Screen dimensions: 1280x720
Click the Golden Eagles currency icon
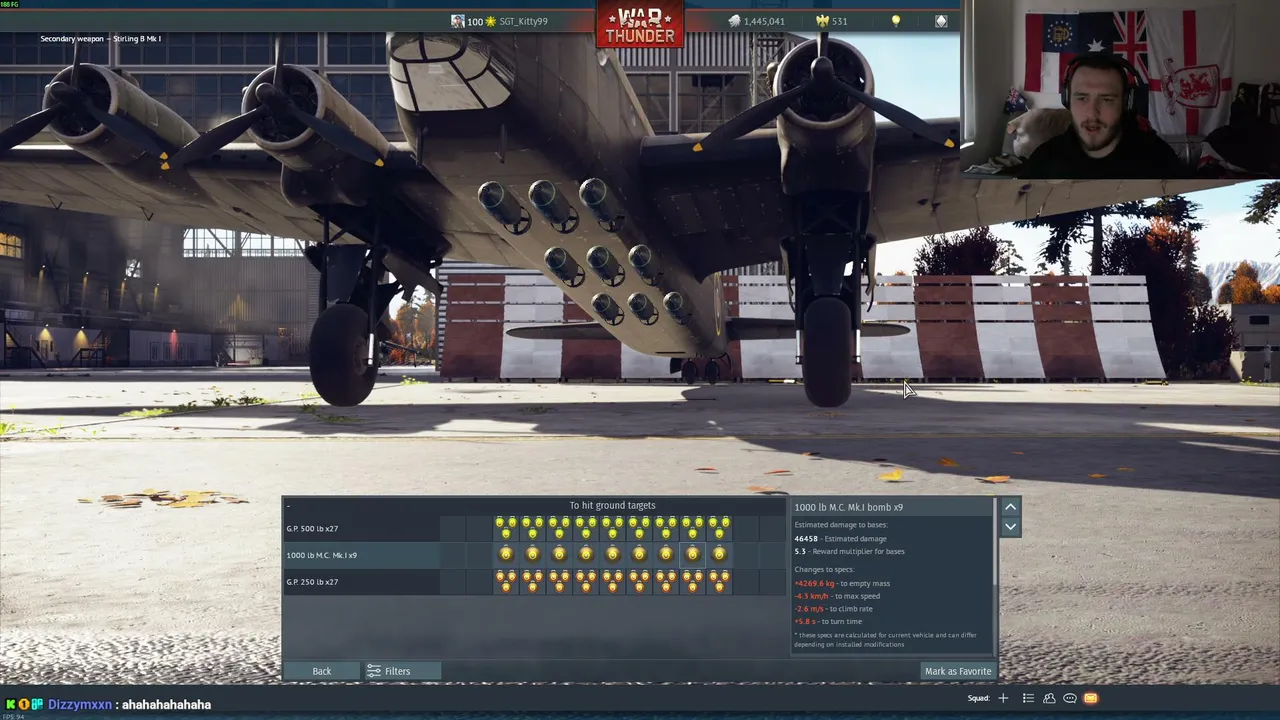point(822,21)
